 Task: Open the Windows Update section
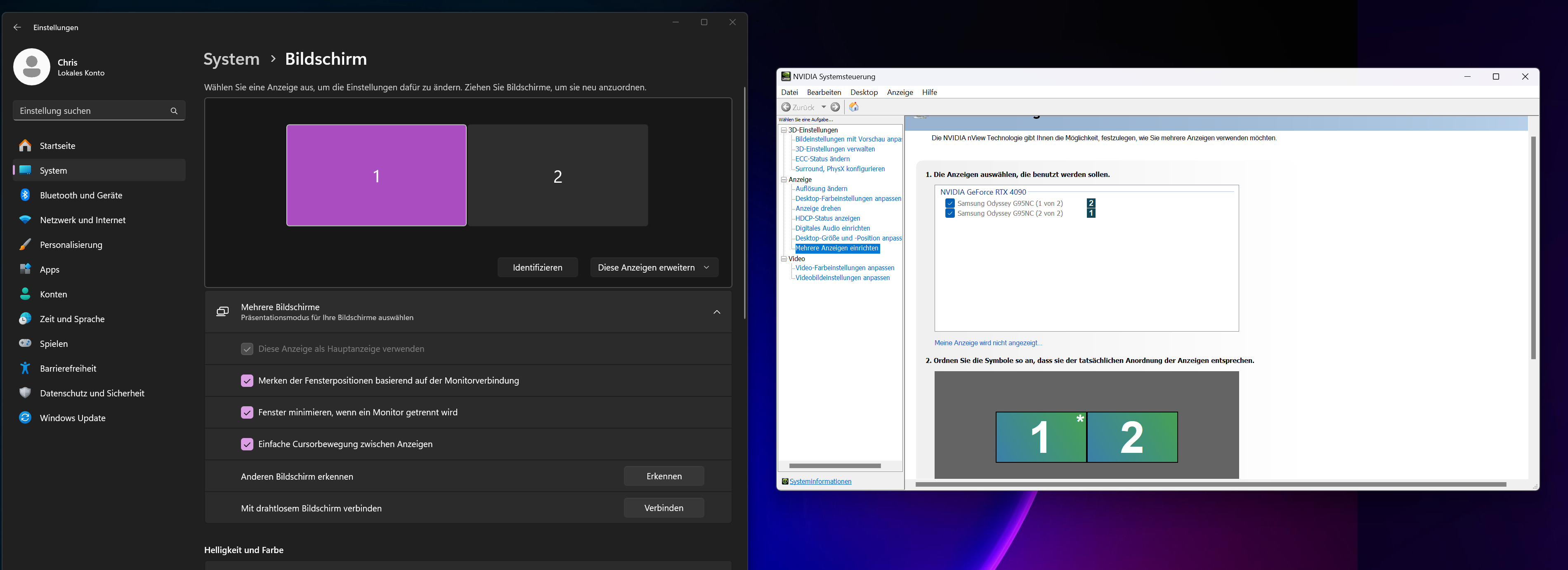pos(73,418)
